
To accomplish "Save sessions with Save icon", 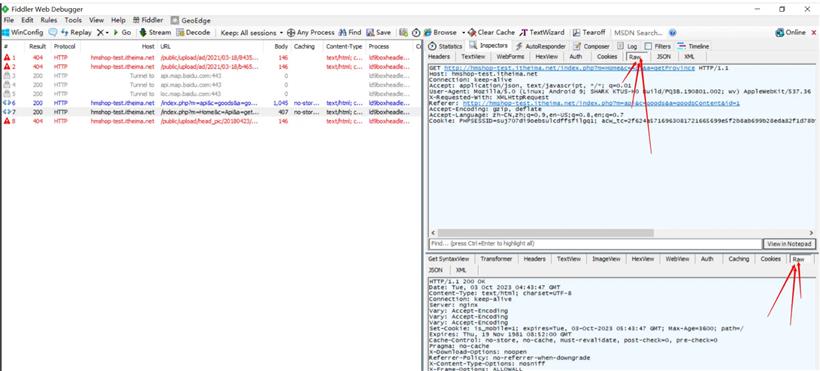I will click(x=378, y=32).
